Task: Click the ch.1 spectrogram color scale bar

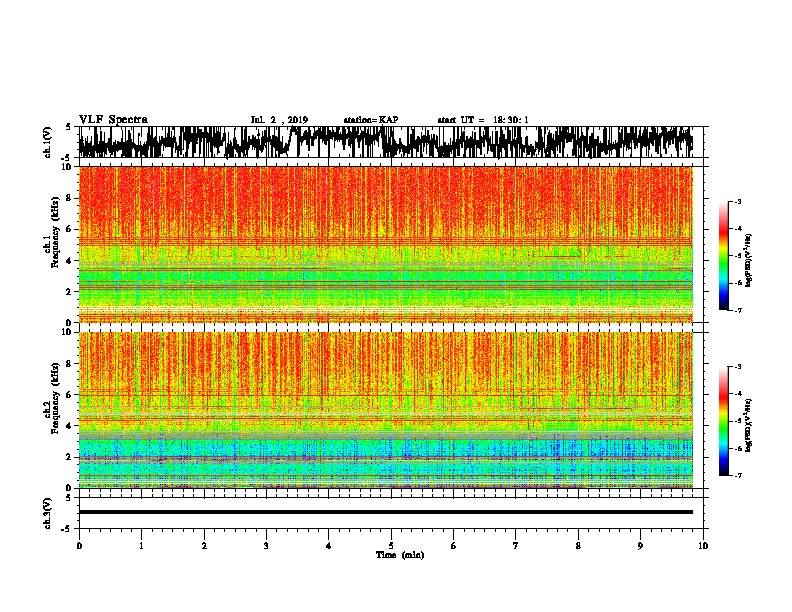Action: pos(724,256)
